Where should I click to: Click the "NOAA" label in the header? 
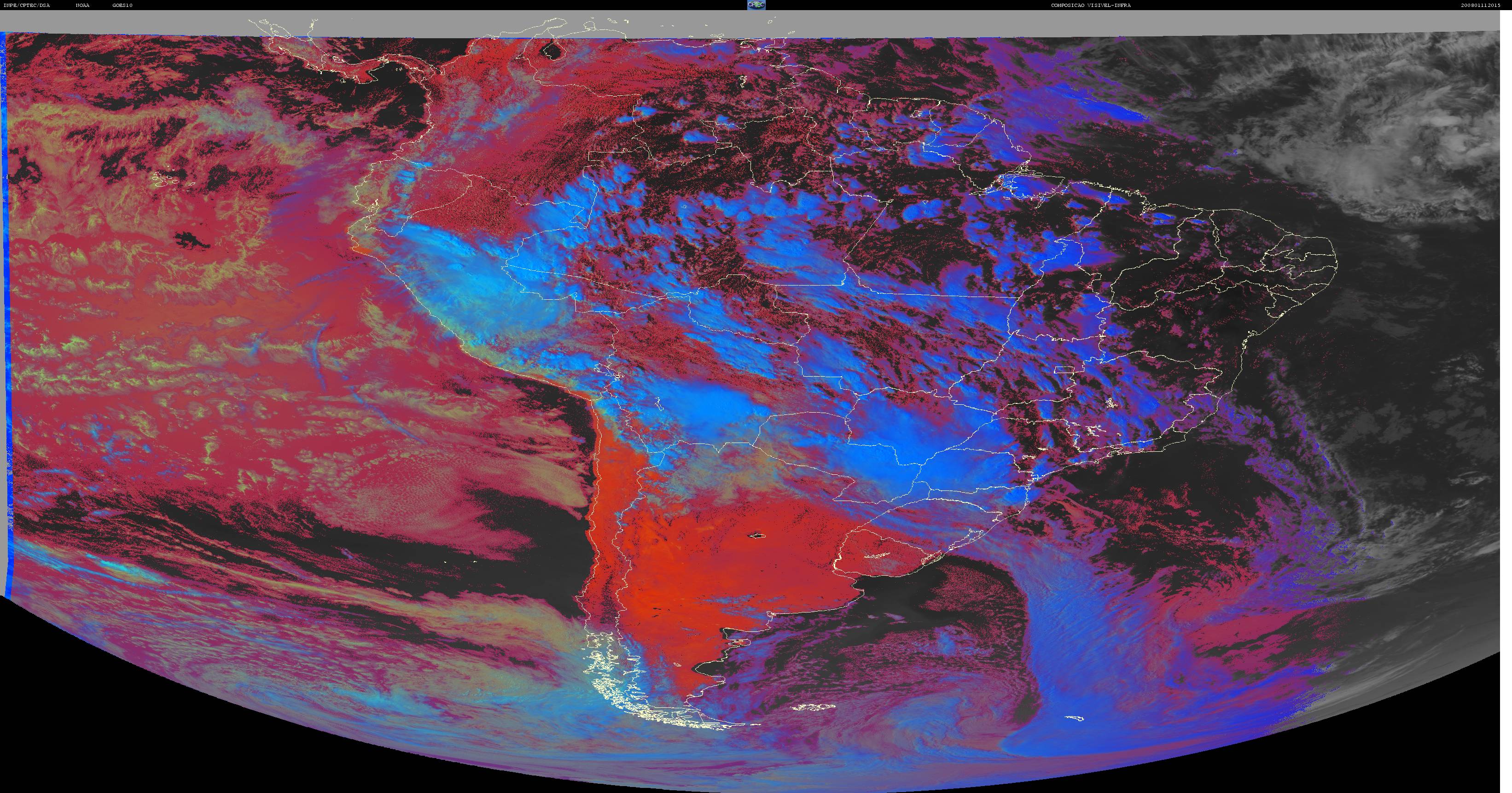click(x=83, y=5)
